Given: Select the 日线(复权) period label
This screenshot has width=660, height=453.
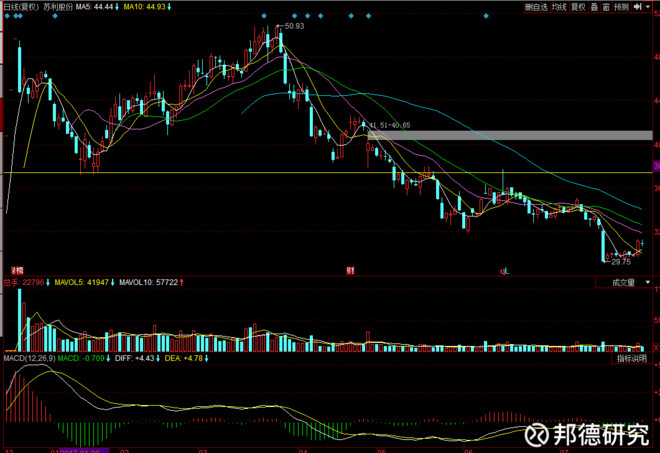Looking at the screenshot, I should pyautogui.click(x=21, y=7).
